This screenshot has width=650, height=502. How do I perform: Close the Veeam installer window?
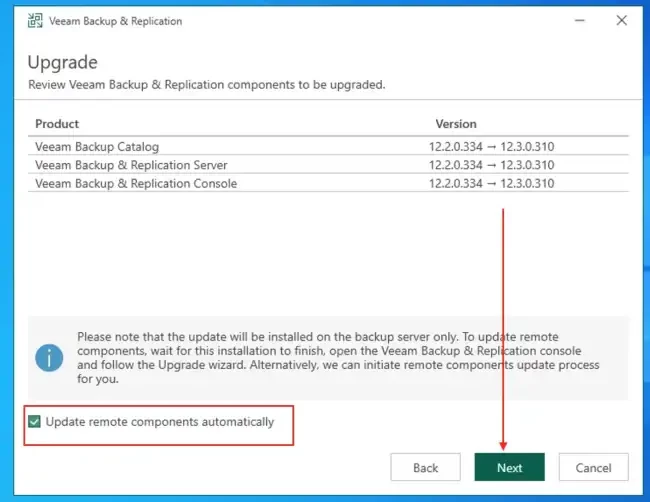[x=621, y=20]
